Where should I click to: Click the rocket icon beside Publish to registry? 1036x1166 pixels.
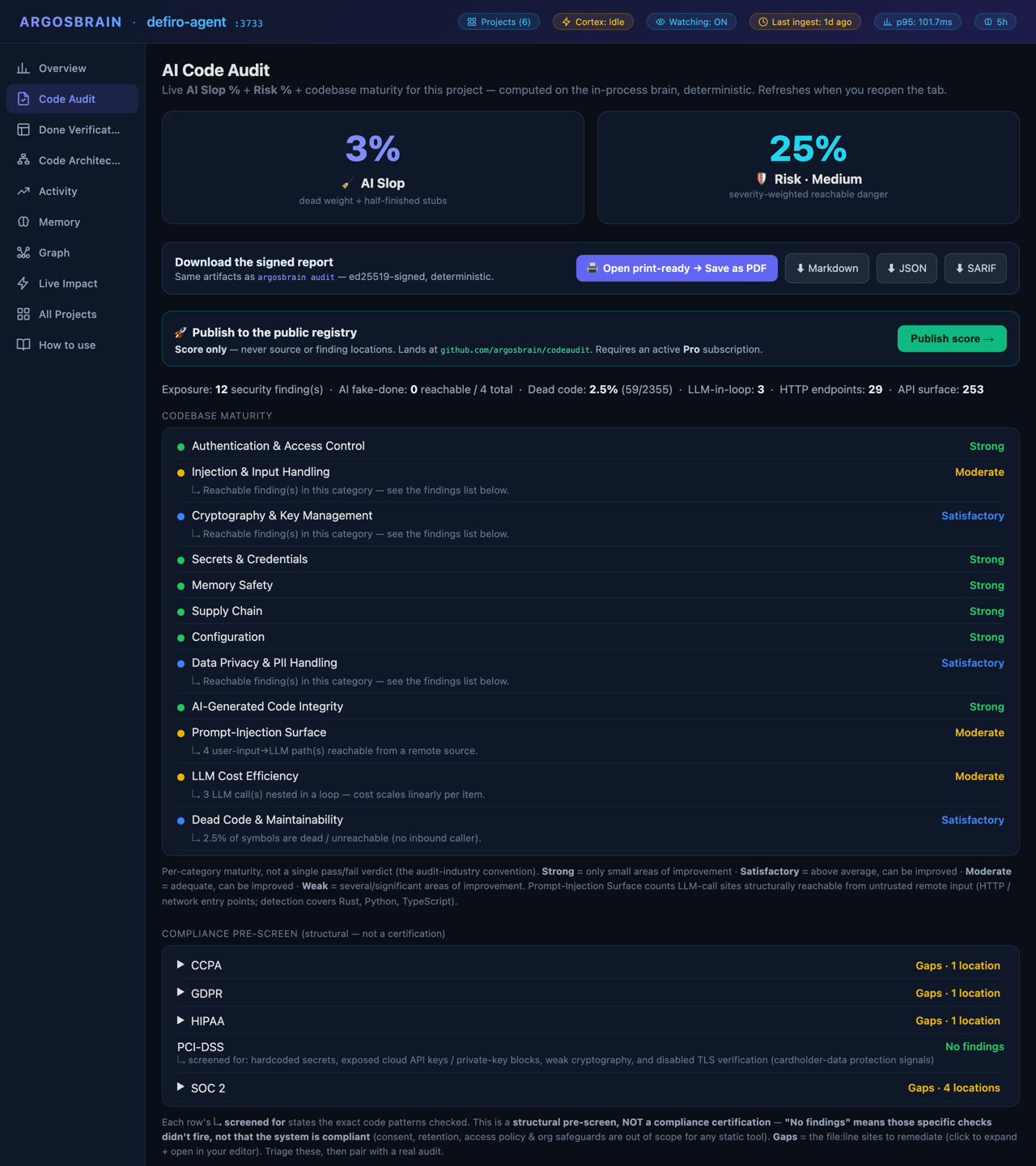click(x=180, y=333)
